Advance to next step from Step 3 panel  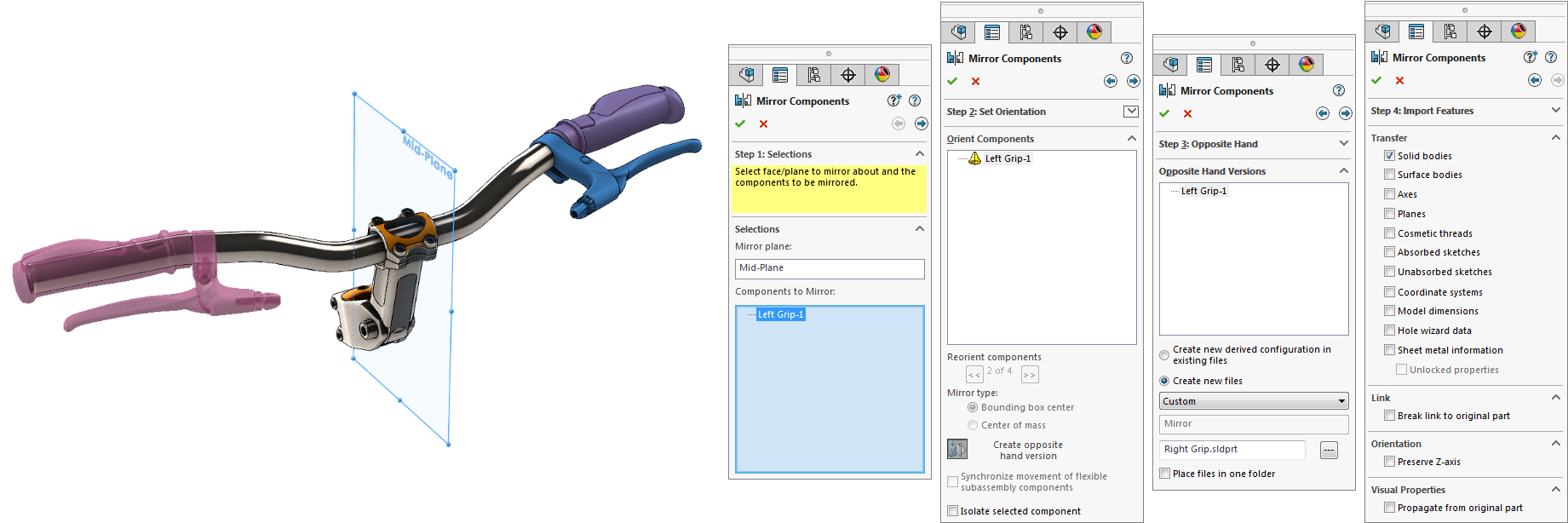[1346, 113]
